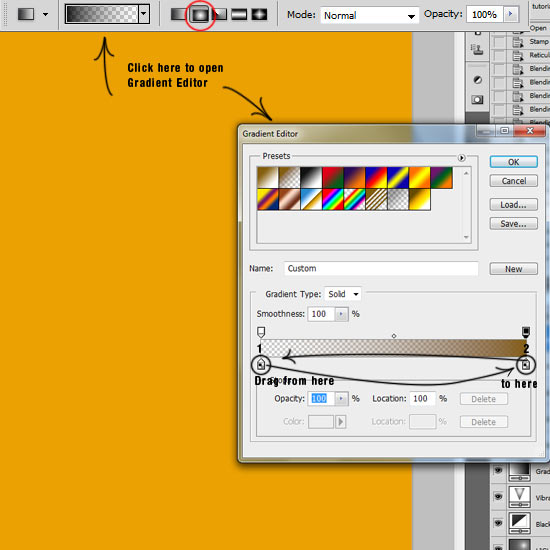The image size is (550, 550).
Task: Select the left opacity stop above gradient bar
Action: [261, 332]
